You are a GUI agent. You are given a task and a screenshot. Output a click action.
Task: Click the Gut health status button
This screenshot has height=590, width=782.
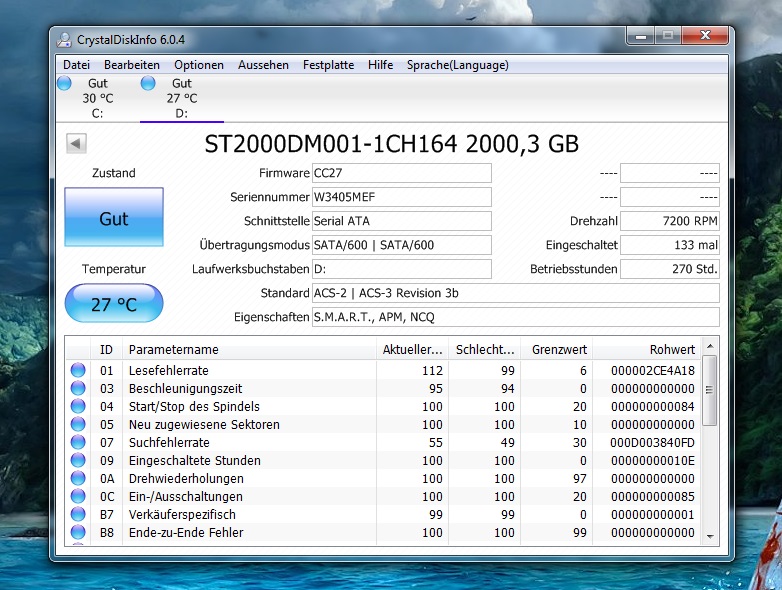pyautogui.click(x=114, y=217)
